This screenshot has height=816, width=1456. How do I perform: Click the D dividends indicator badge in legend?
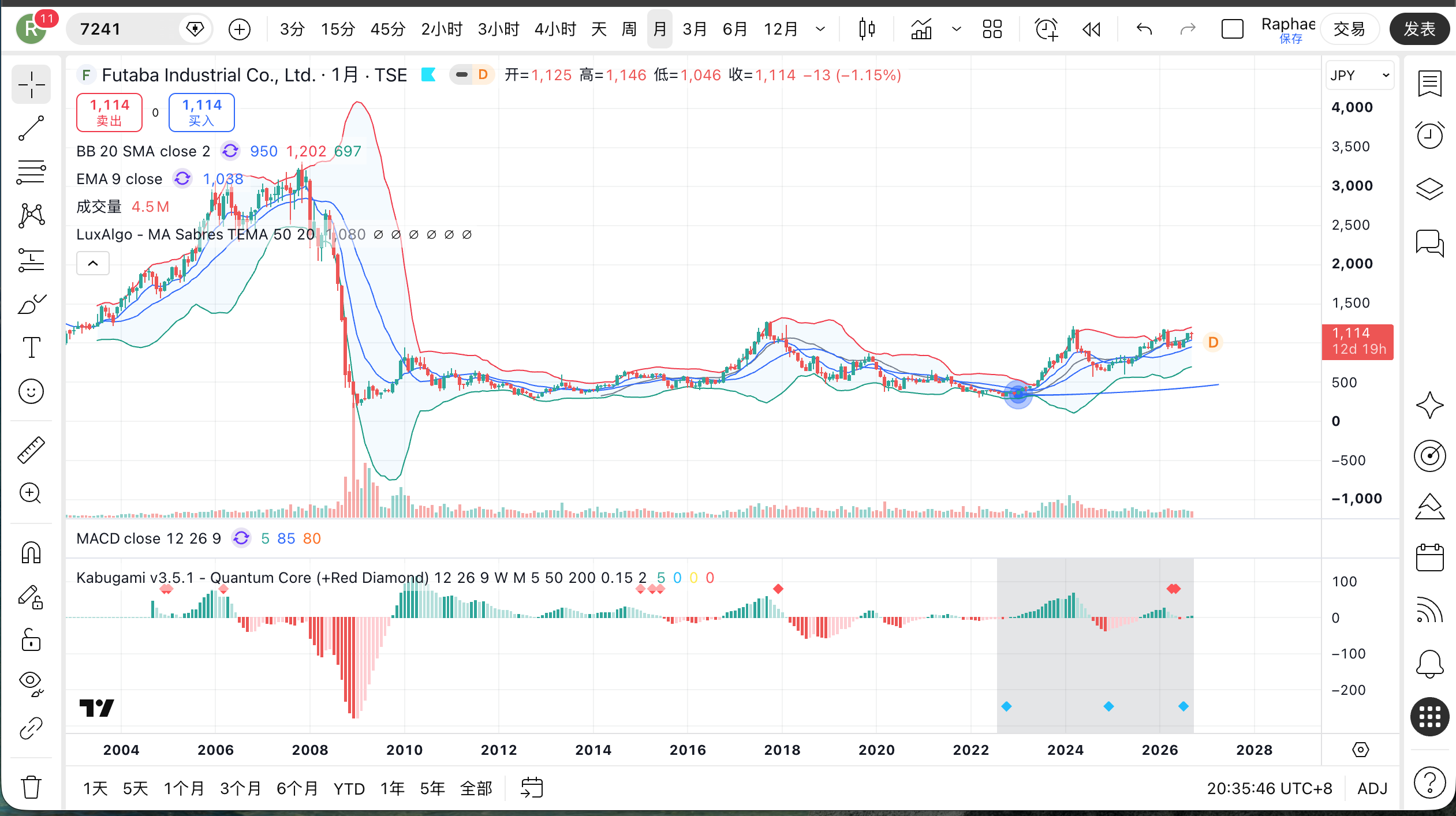[483, 75]
